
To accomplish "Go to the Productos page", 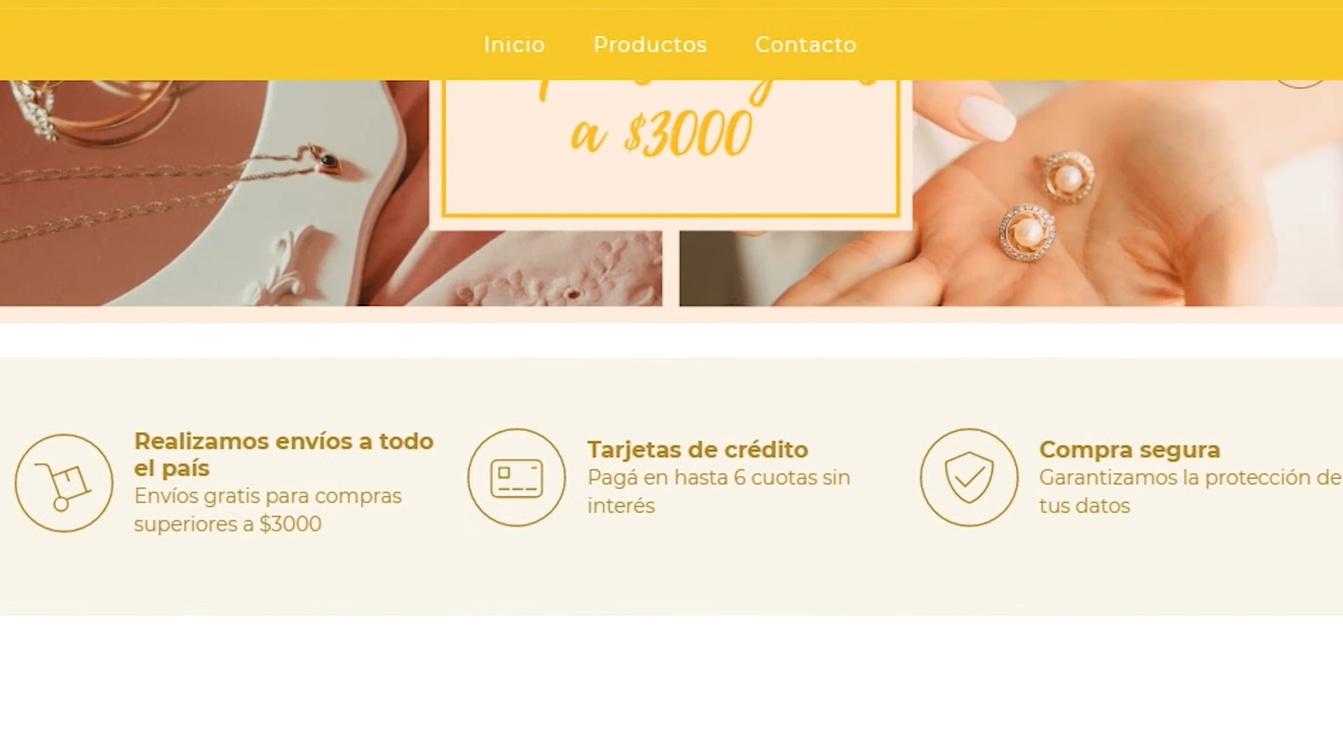I will pos(650,45).
